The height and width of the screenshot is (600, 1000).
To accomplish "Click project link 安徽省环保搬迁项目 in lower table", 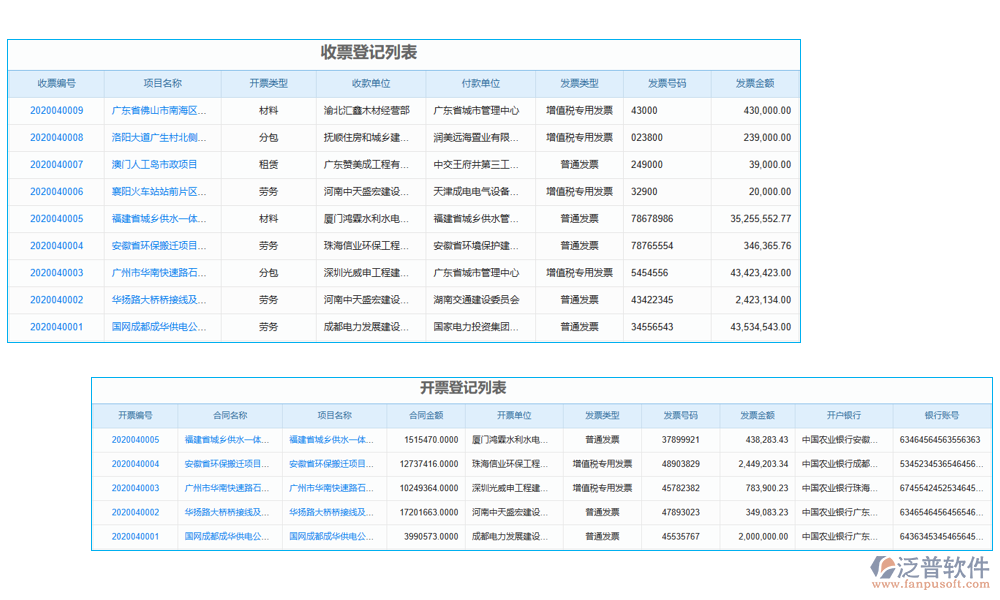I will (330, 462).
